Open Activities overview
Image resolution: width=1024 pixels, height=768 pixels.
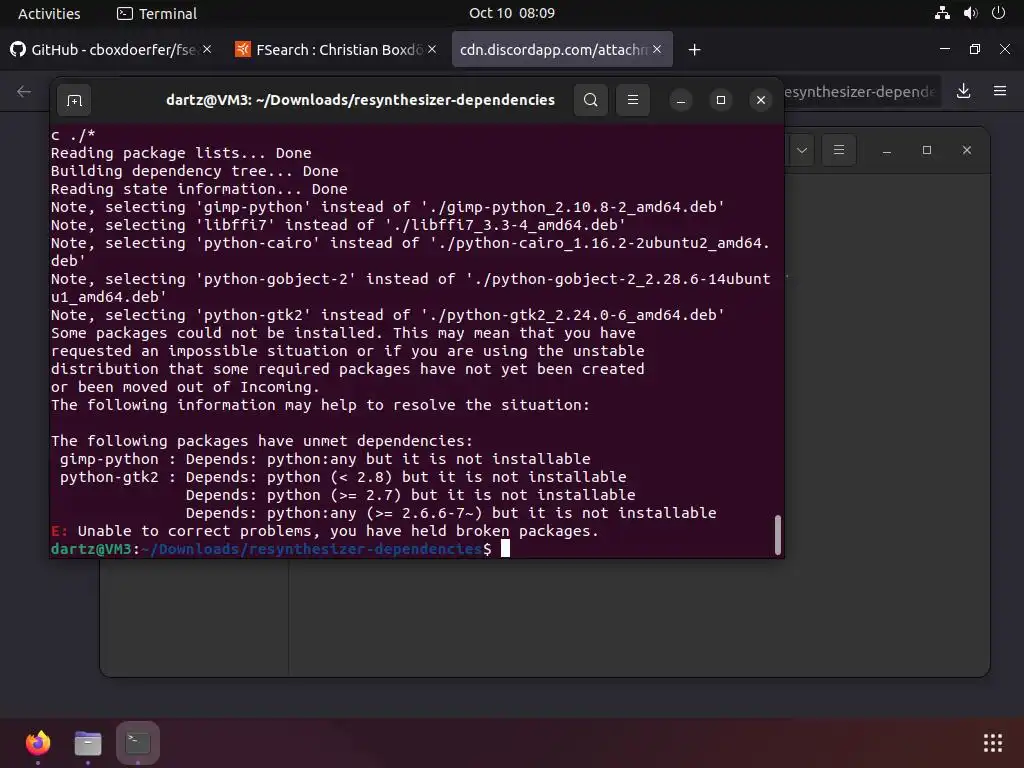pyautogui.click(x=49, y=13)
